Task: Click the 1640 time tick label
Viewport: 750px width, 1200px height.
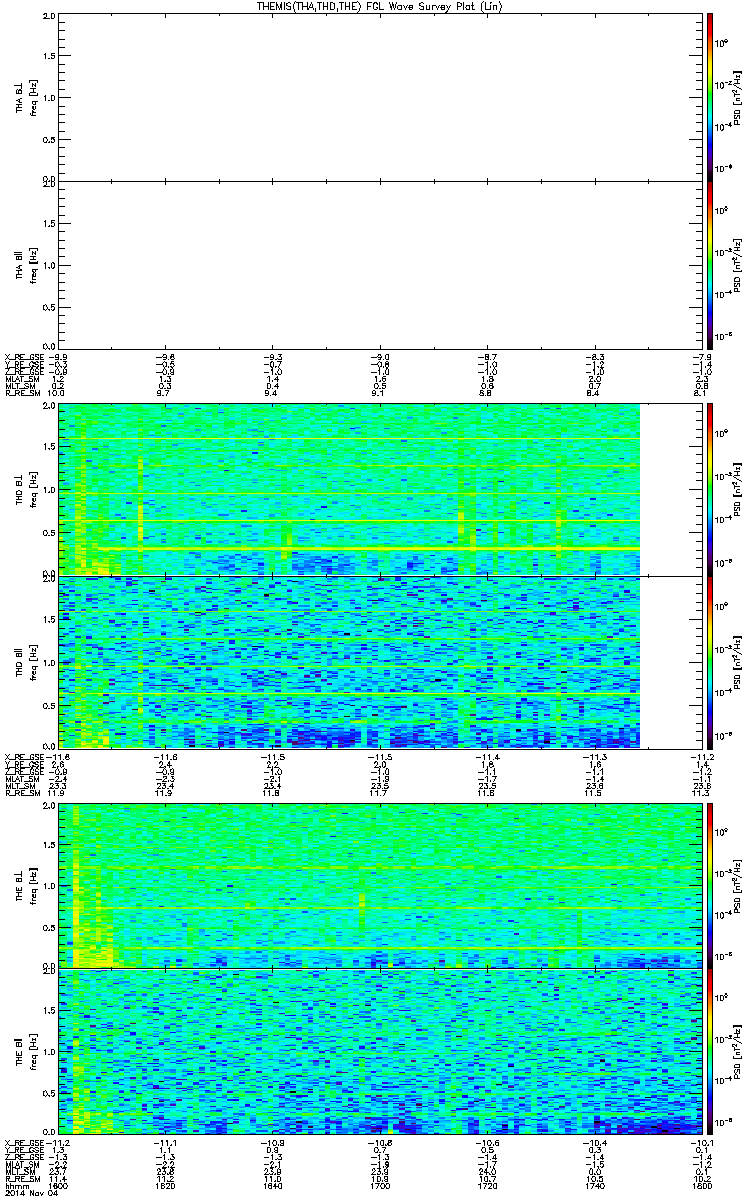Action: pos(272,1185)
